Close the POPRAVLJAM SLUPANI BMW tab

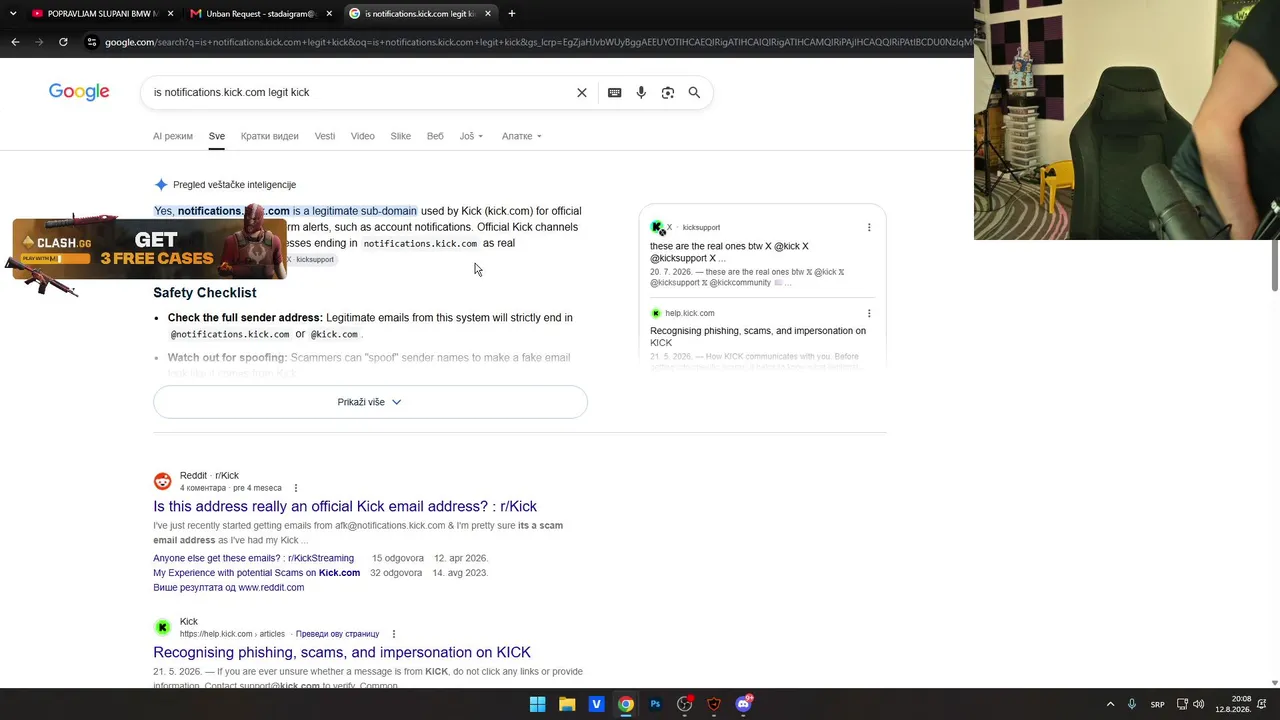click(170, 14)
